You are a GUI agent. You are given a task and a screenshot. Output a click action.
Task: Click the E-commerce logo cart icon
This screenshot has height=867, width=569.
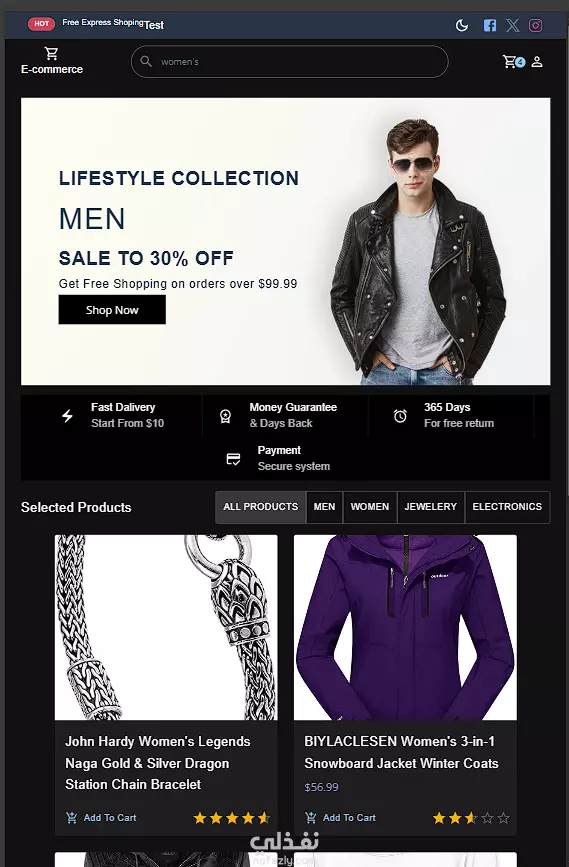51,54
